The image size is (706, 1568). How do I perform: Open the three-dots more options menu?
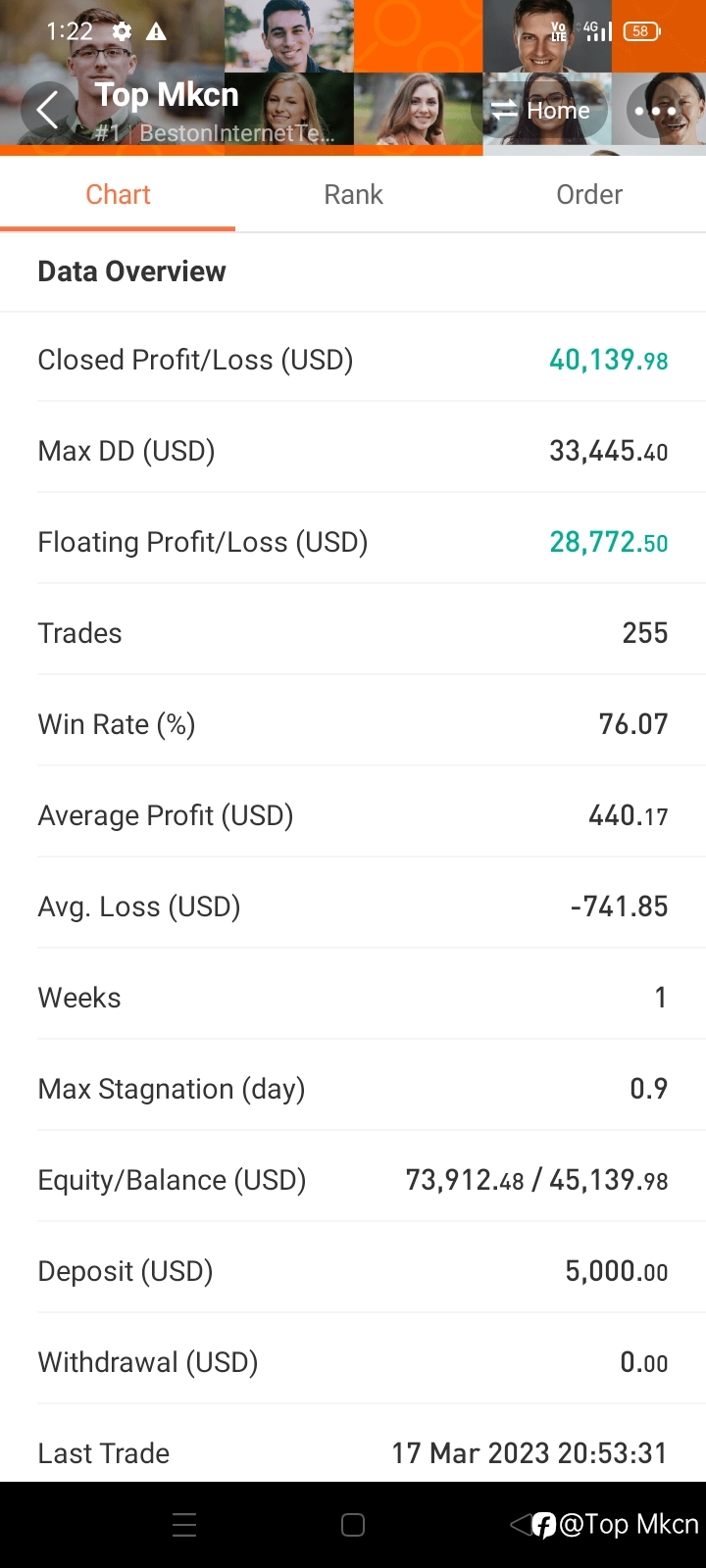(x=655, y=111)
